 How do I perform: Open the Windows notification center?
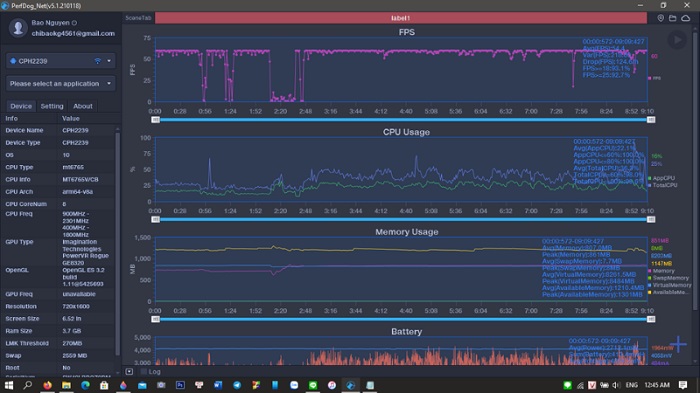pos(683,385)
